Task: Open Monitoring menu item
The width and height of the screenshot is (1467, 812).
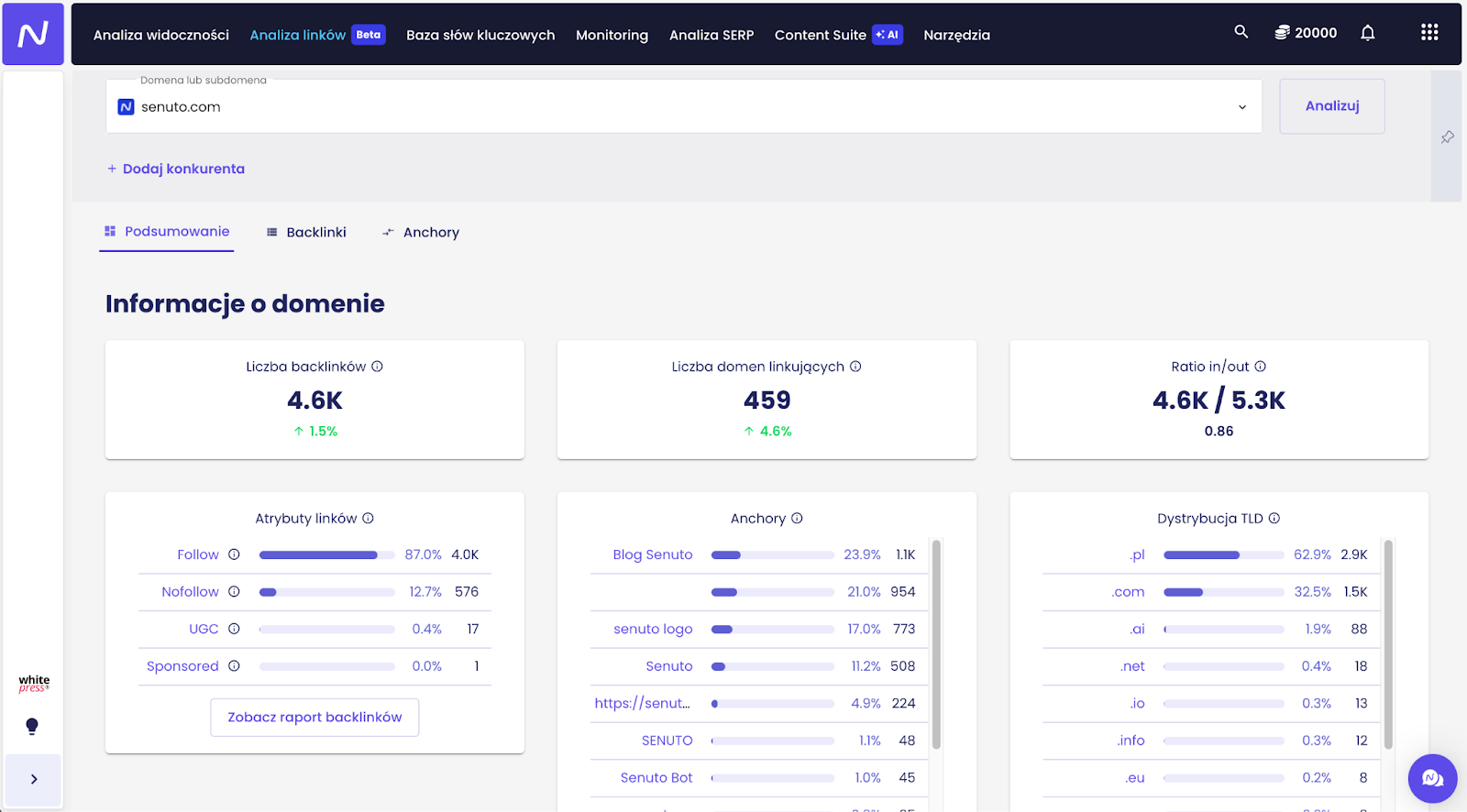Action: tap(612, 35)
